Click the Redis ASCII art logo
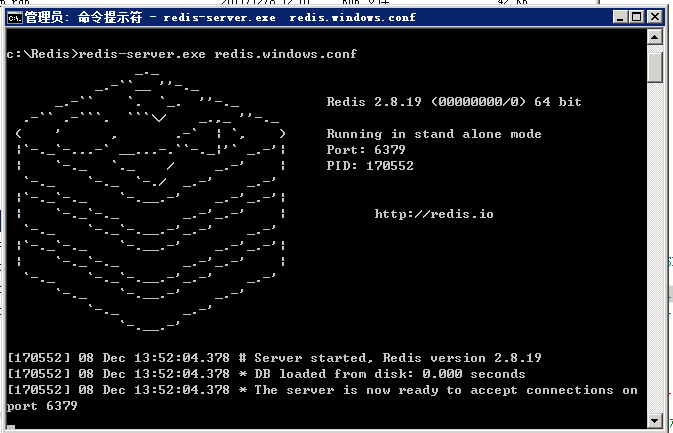This screenshot has height=433, width=673. 150,201
